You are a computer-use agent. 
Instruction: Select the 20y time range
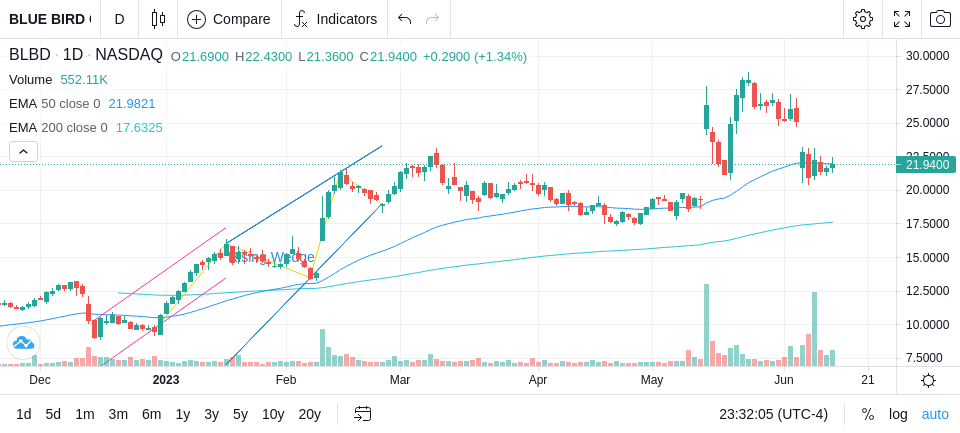click(x=309, y=415)
